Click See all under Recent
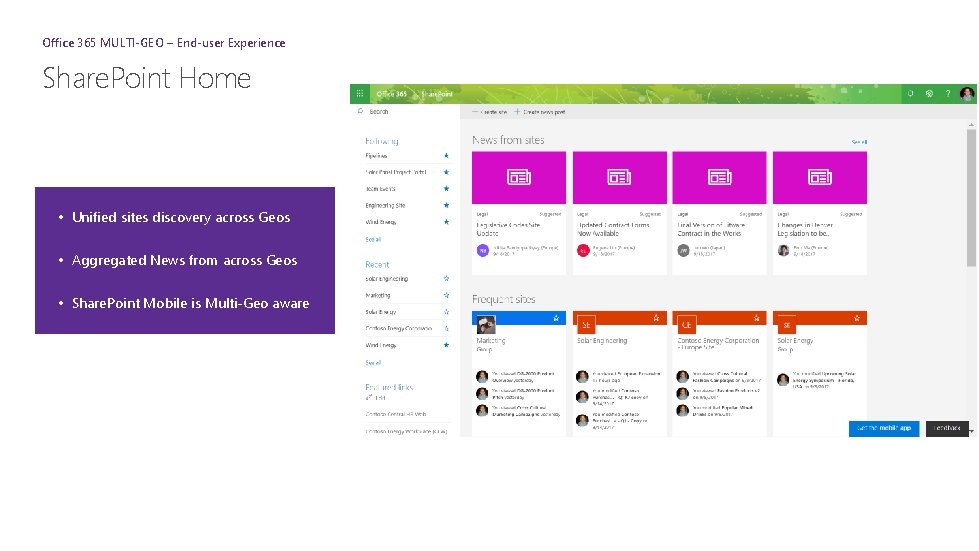The height and width of the screenshot is (551, 979). pos(373,363)
